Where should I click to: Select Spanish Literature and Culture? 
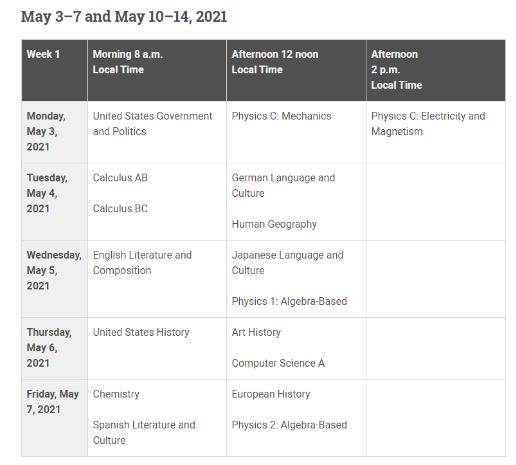click(x=144, y=432)
